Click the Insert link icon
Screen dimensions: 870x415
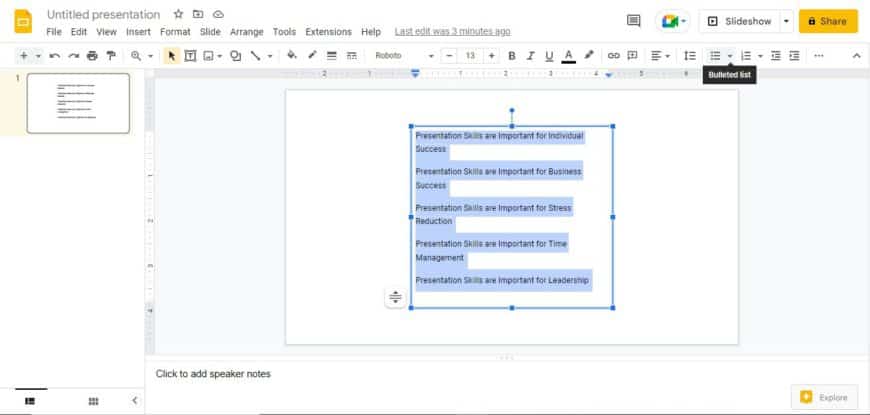pyautogui.click(x=614, y=56)
